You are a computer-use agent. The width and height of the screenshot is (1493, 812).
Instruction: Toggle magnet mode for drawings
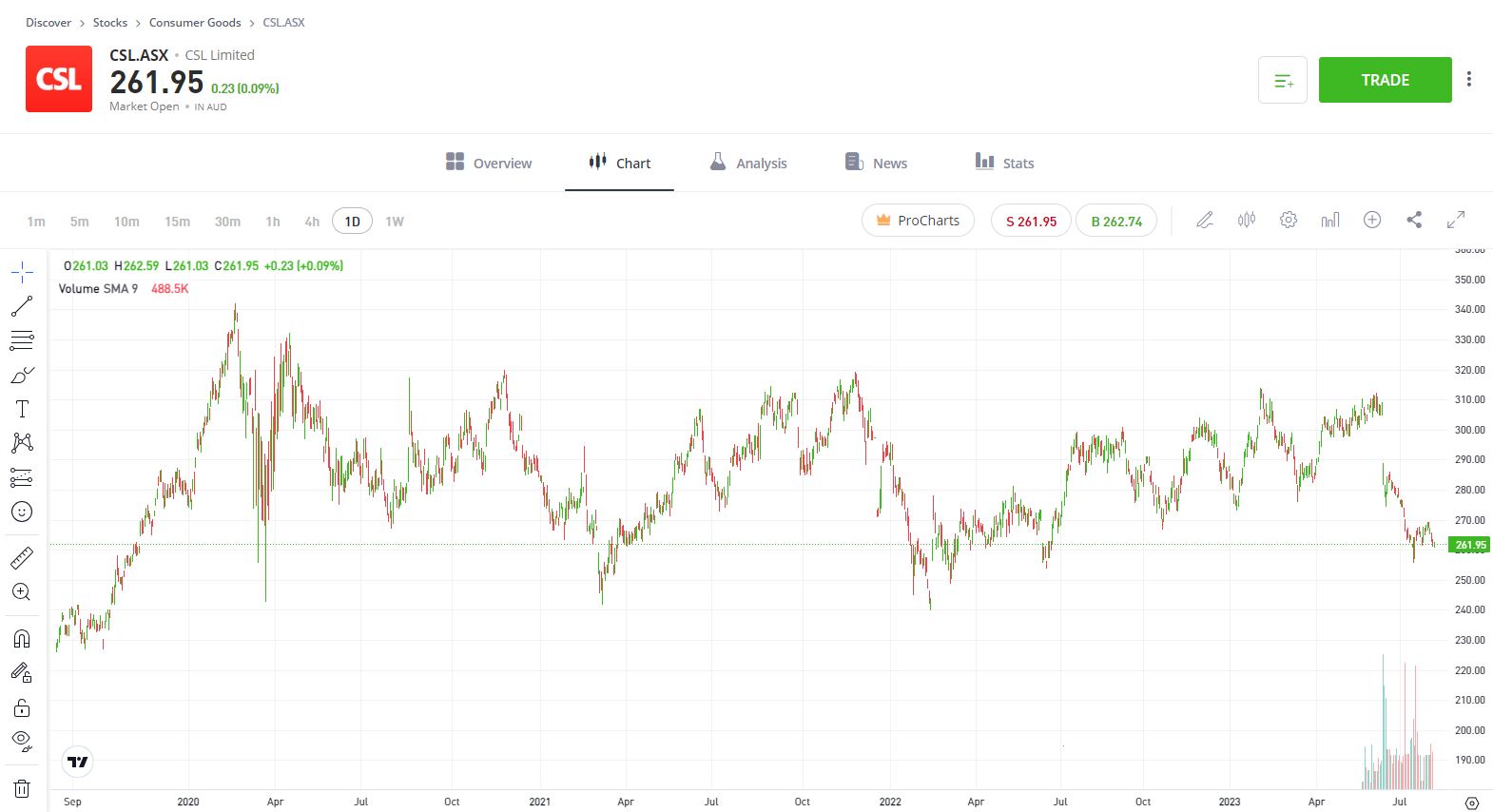pyautogui.click(x=22, y=639)
